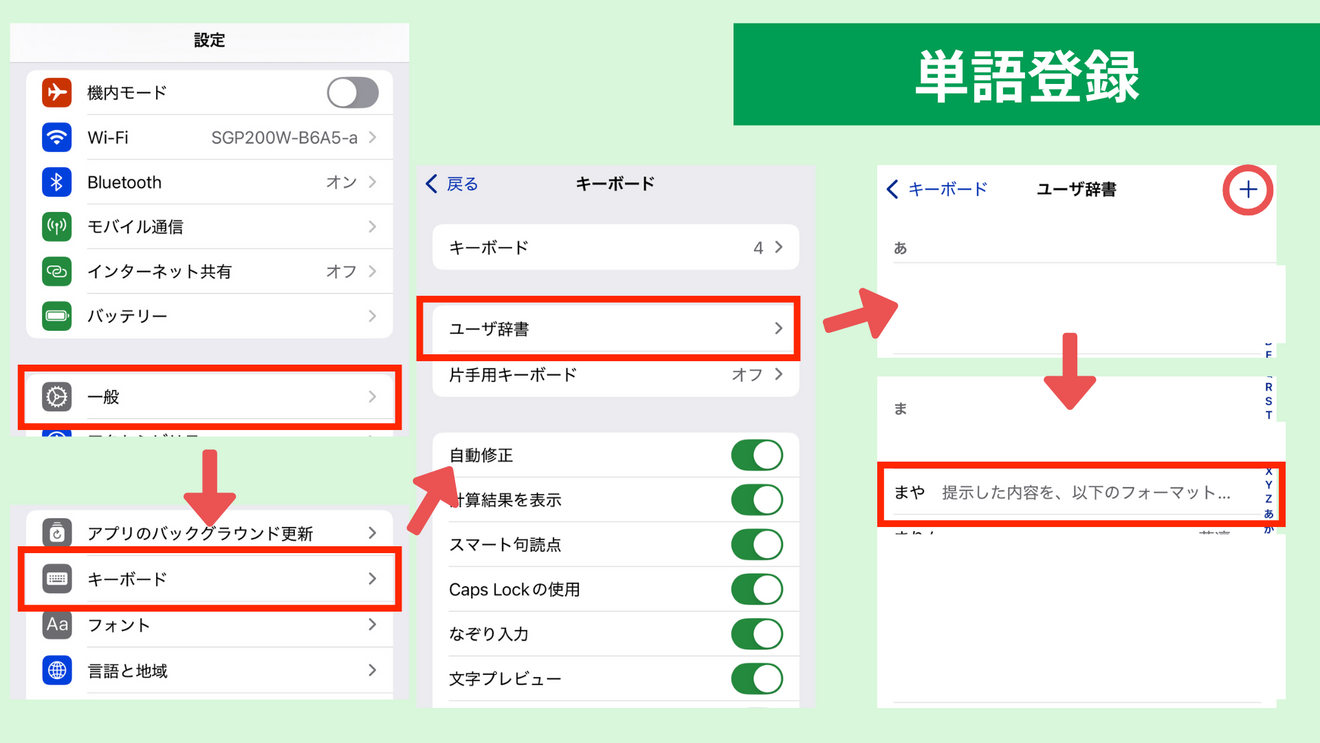The image size is (1320, 743).
Task: Go back to キーボード from ユーザ辞書
Action: point(937,189)
